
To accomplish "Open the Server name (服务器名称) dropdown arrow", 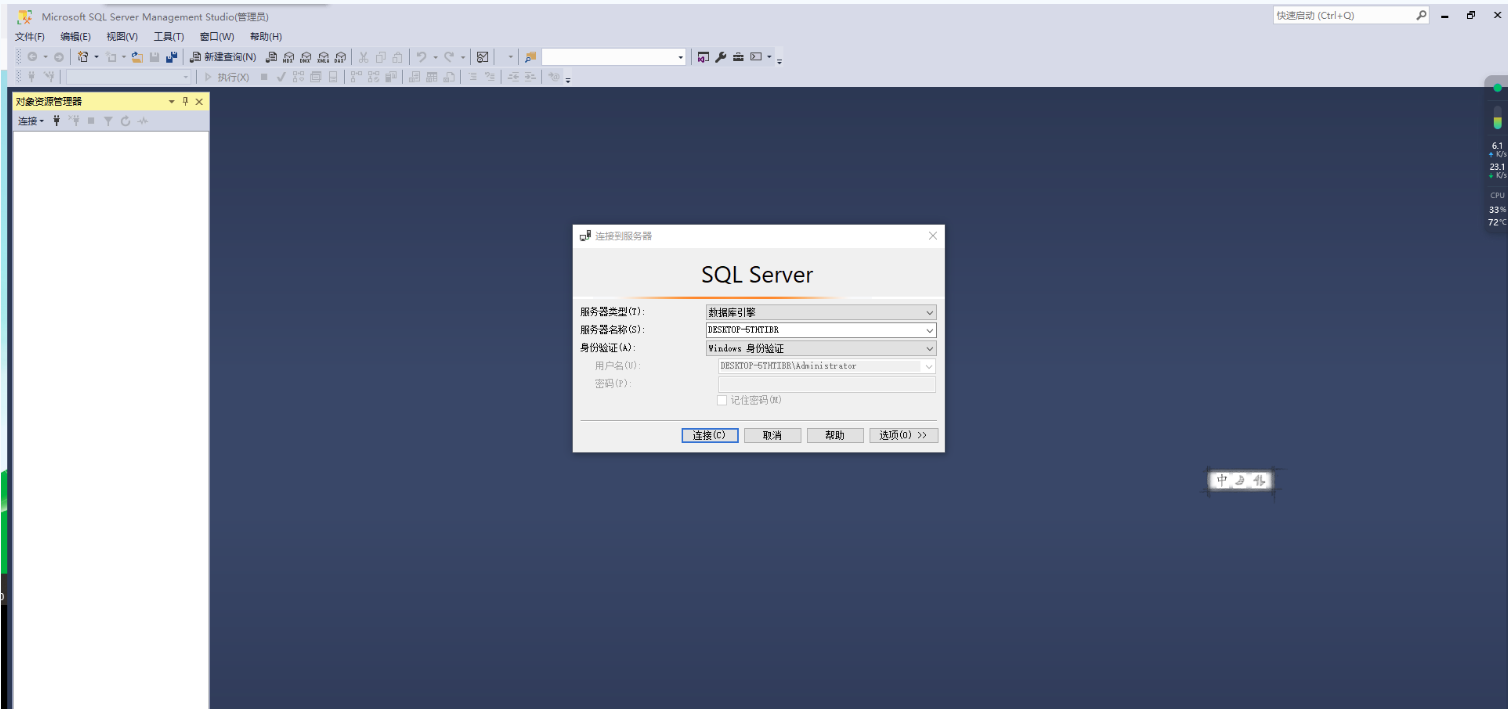I will point(929,330).
